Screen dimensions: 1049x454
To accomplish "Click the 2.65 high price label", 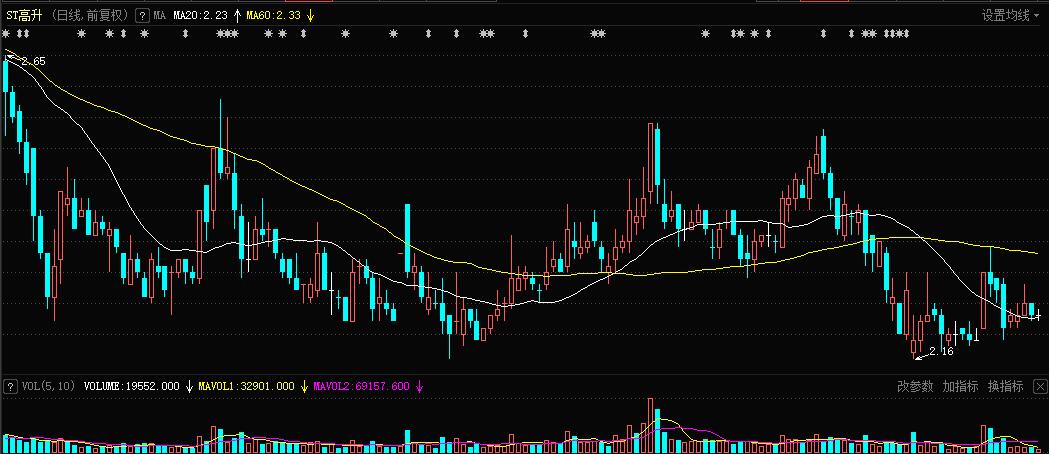I will [33, 61].
